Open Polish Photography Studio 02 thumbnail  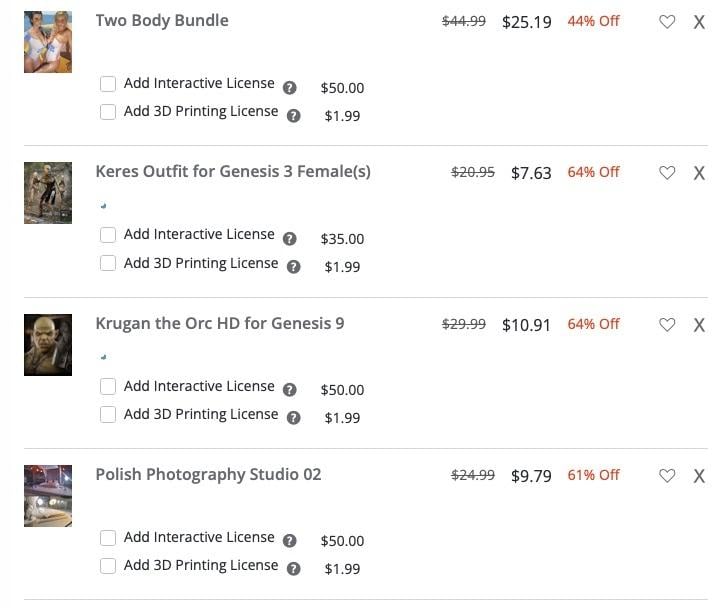point(48,495)
